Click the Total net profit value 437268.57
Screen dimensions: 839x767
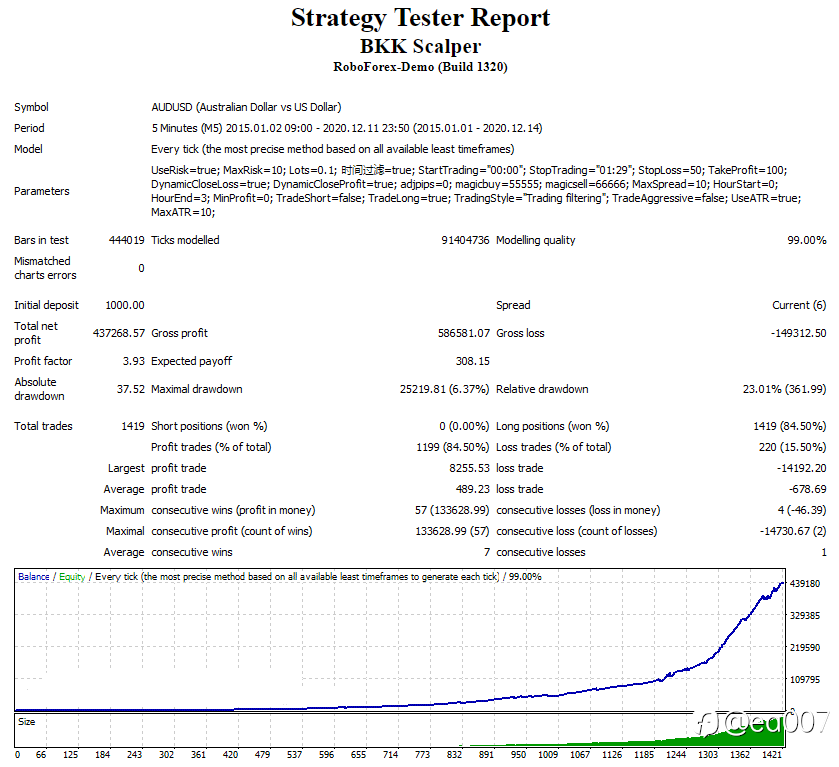point(119,333)
